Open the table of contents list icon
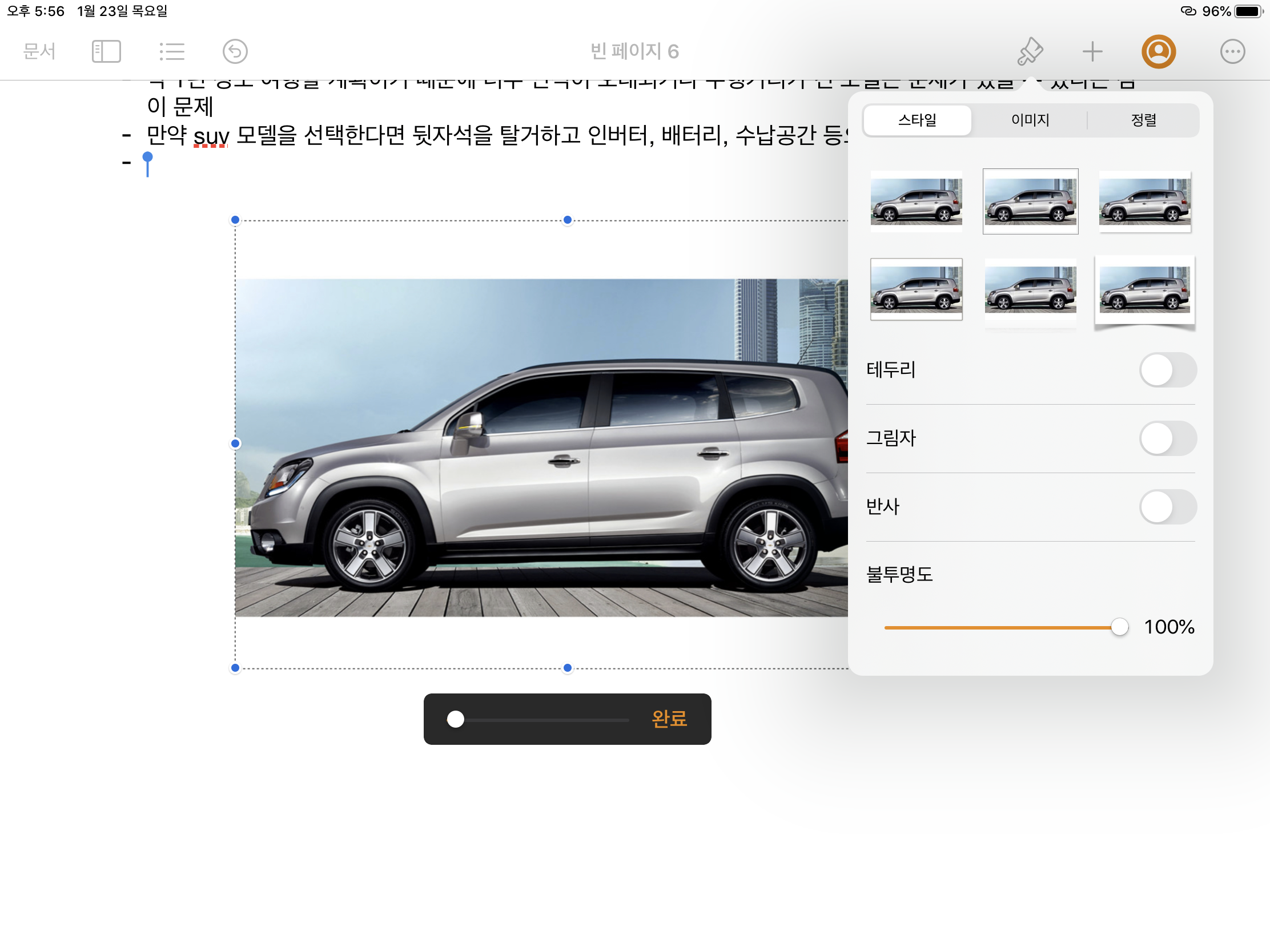The height and width of the screenshot is (952, 1270). pos(172,51)
